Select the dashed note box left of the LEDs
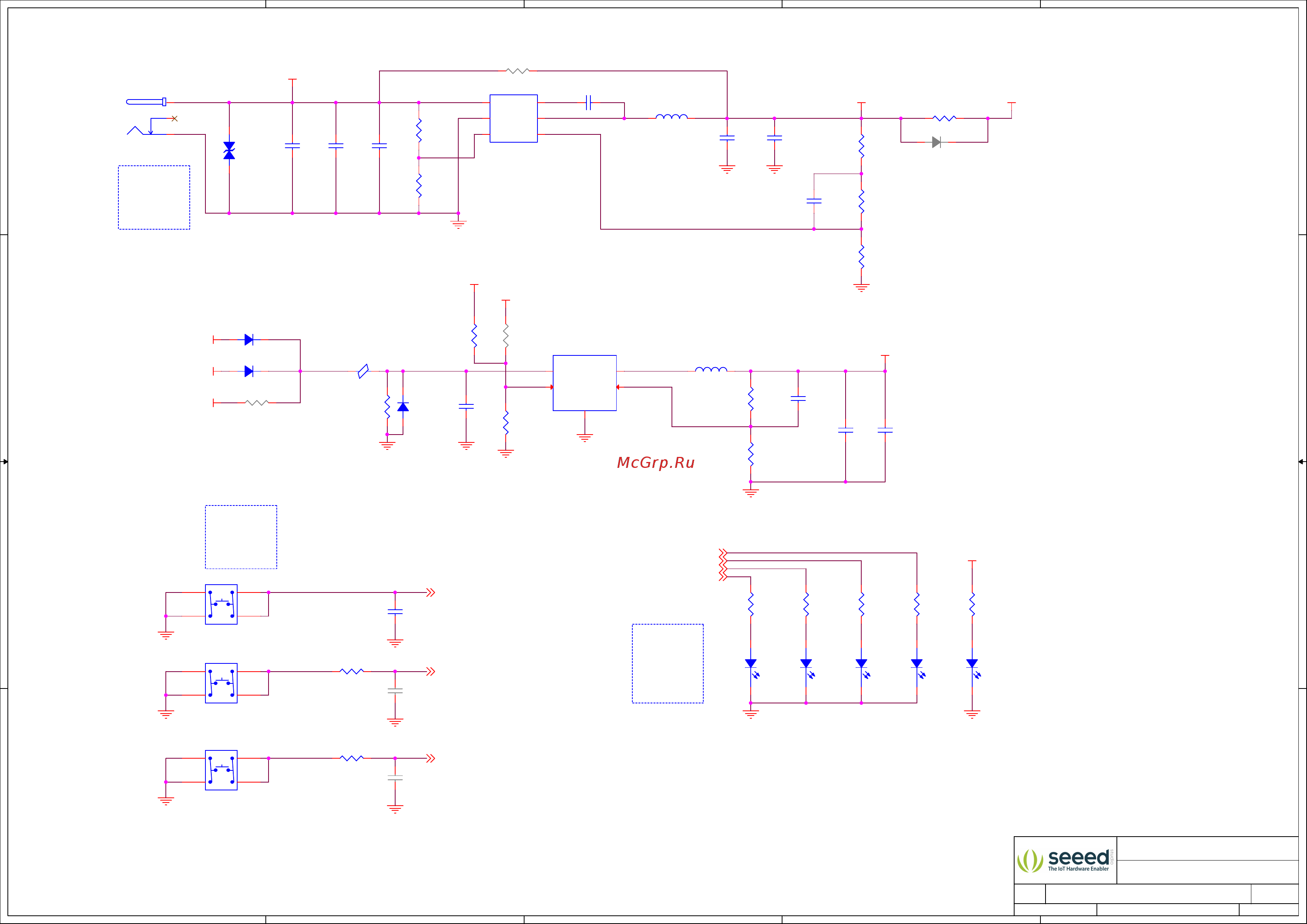This screenshot has width=1307, height=924. (x=668, y=663)
